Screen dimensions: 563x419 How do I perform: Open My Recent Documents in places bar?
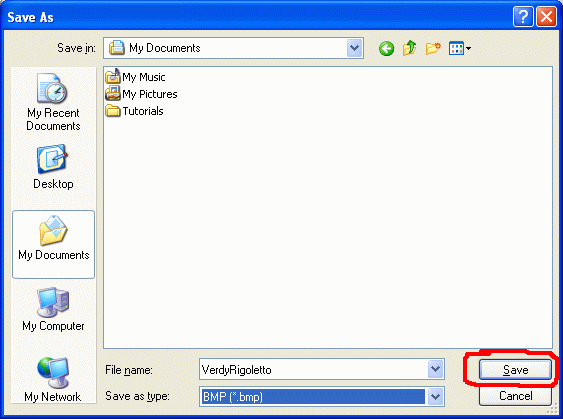click(53, 102)
